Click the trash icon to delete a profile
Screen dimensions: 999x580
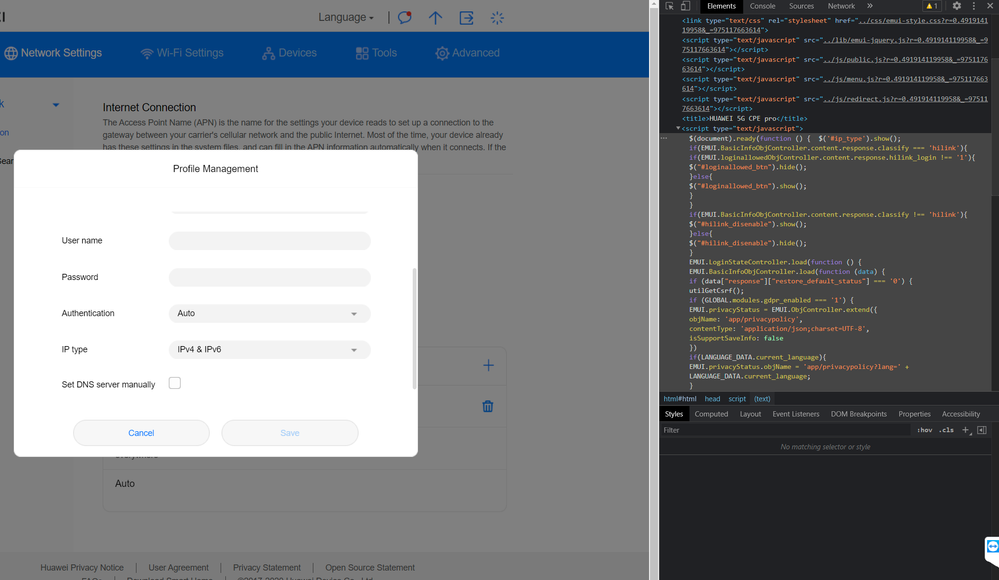488,404
